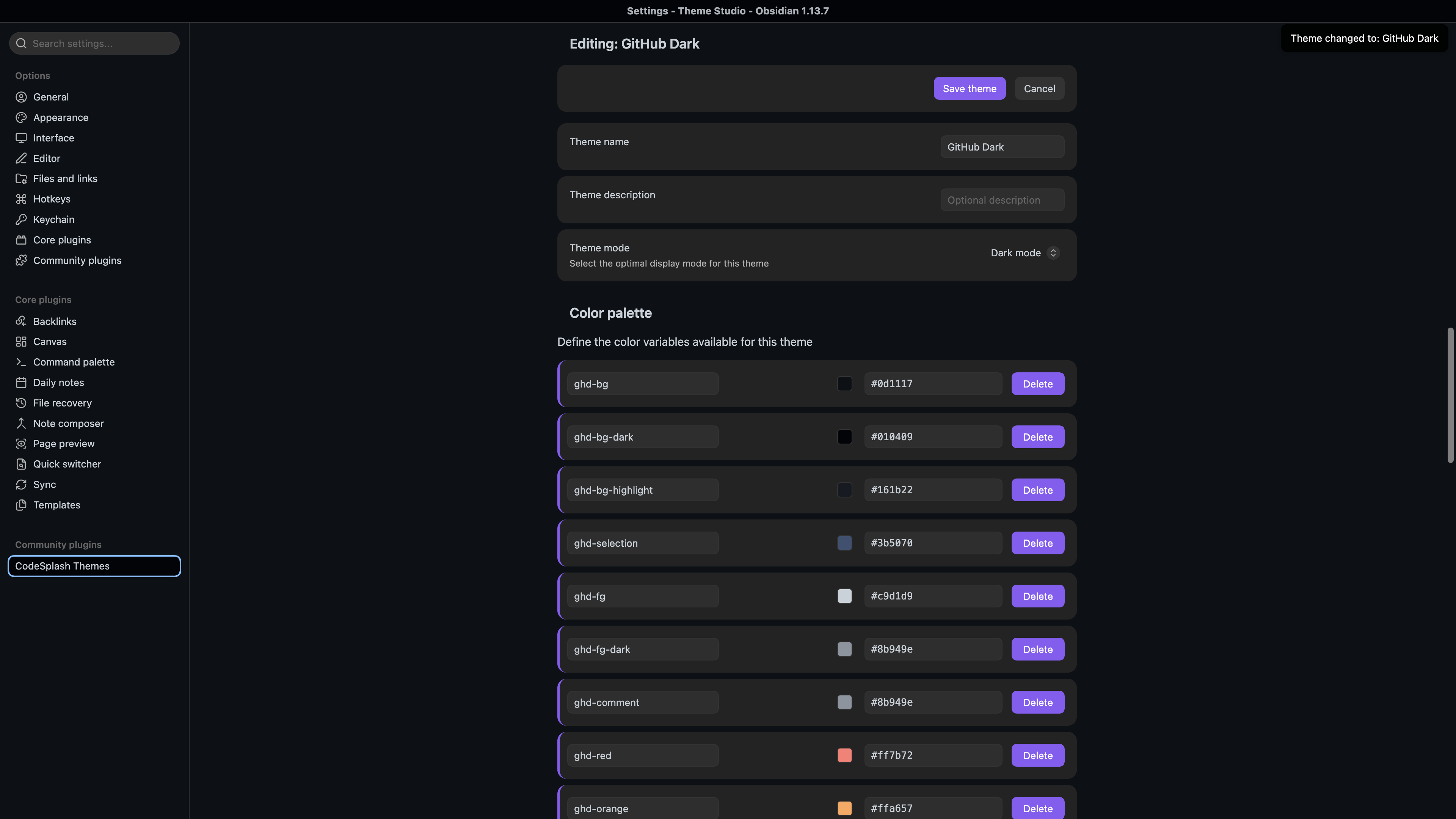The image size is (1456, 819).
Task: Click the ghd-bg-highlight hex value field
Action: 933,490
